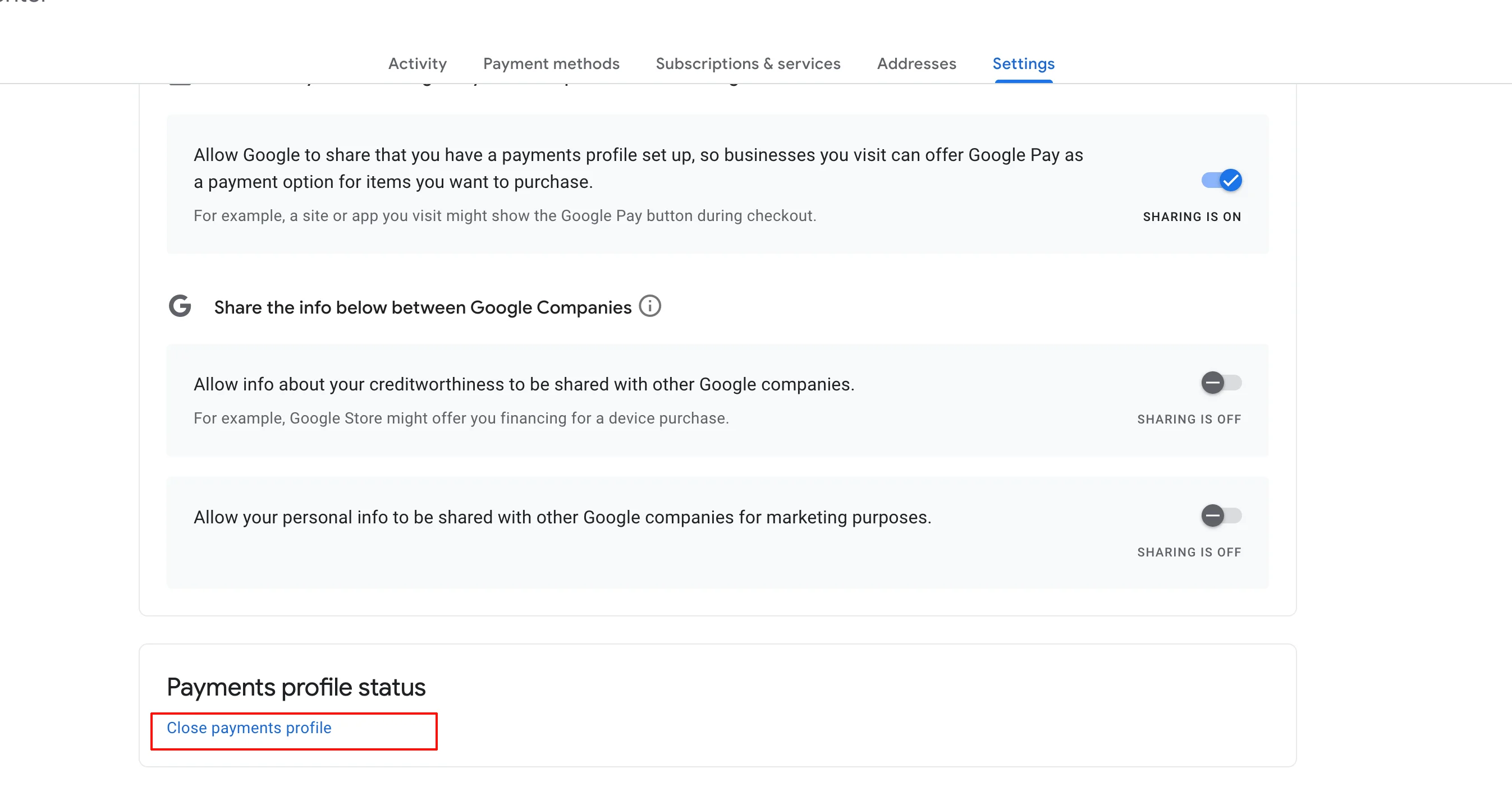Select the Settings tab
1512x810 pixels.
pos(1023,63)
